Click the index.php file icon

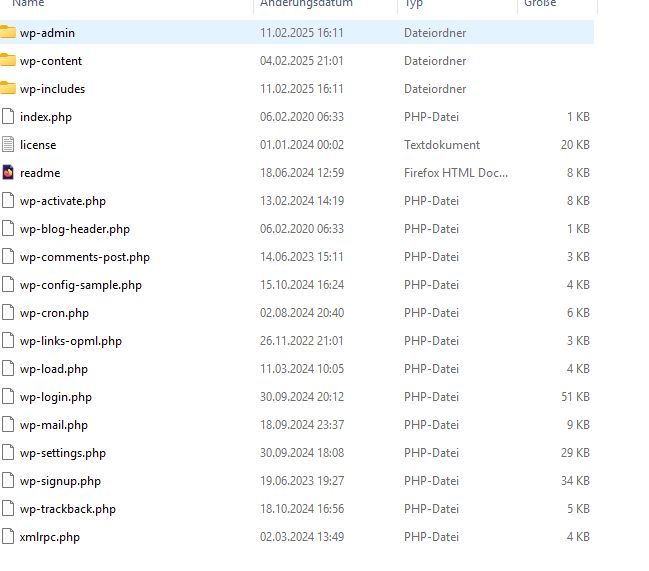9,117
